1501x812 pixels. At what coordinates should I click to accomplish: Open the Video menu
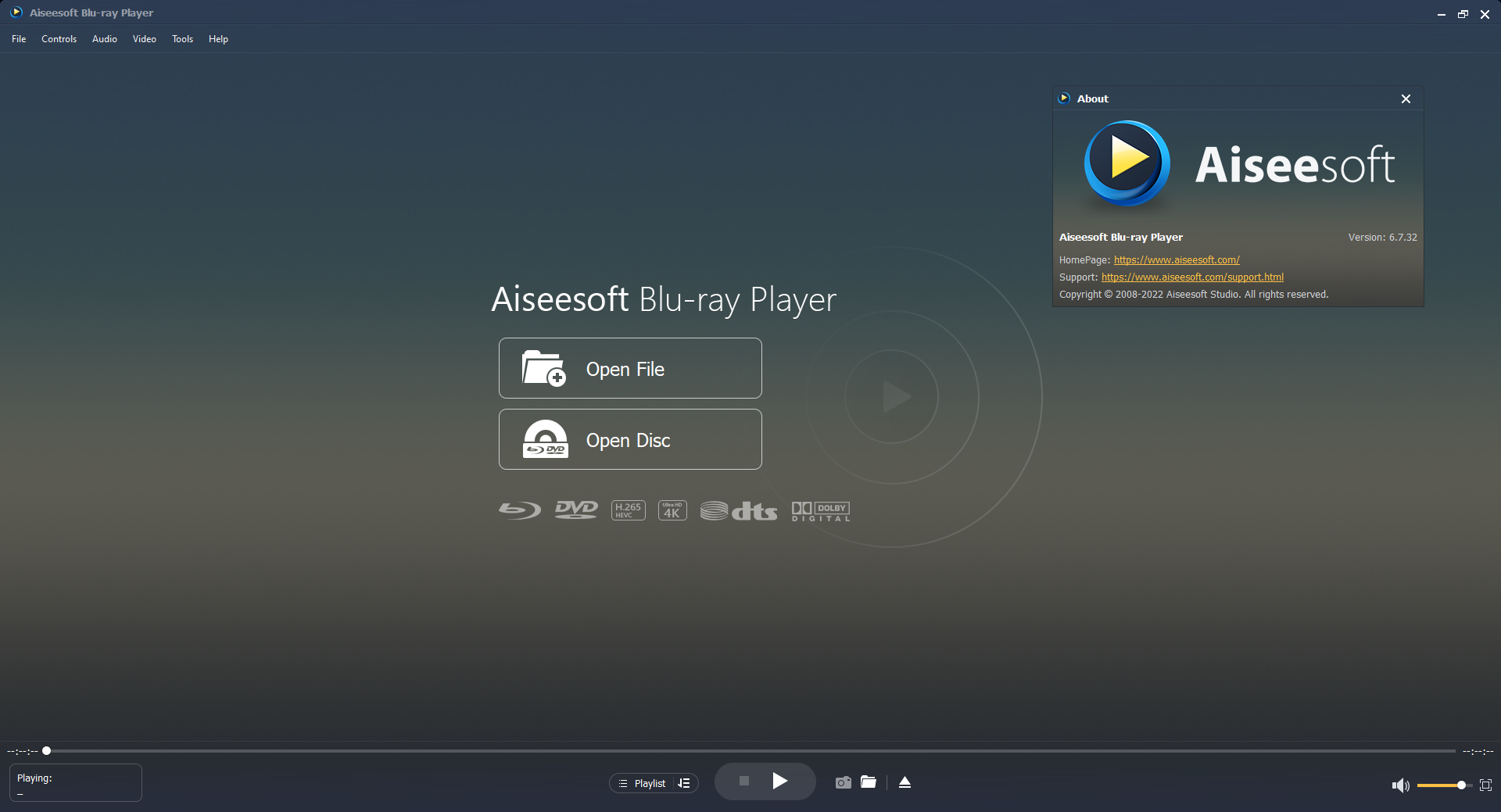tap(145, 39)
